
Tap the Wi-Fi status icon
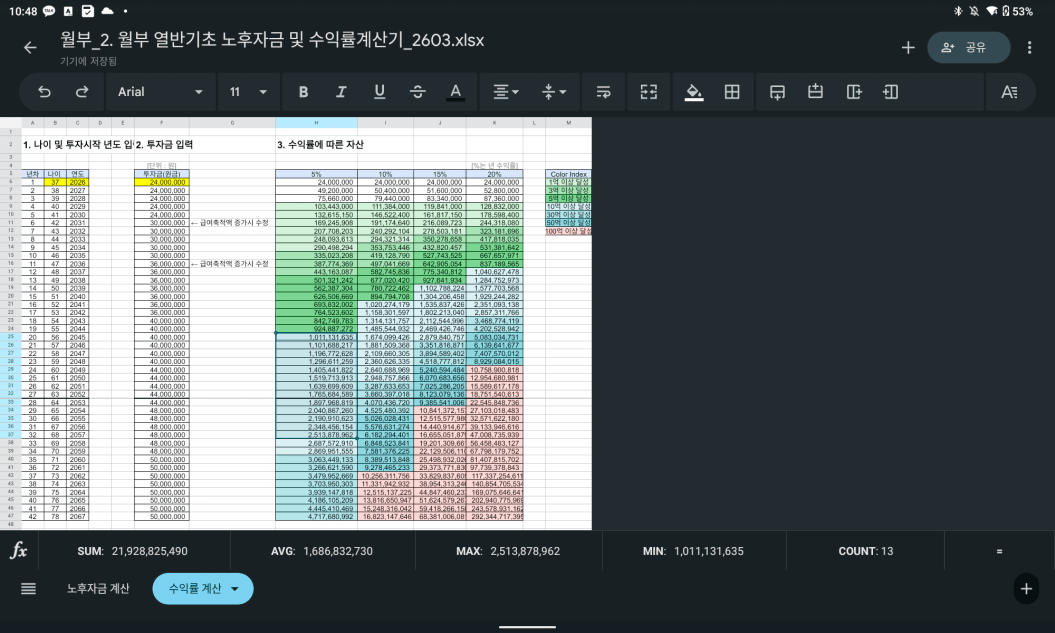pyautogui.click(x=992, y=11)
